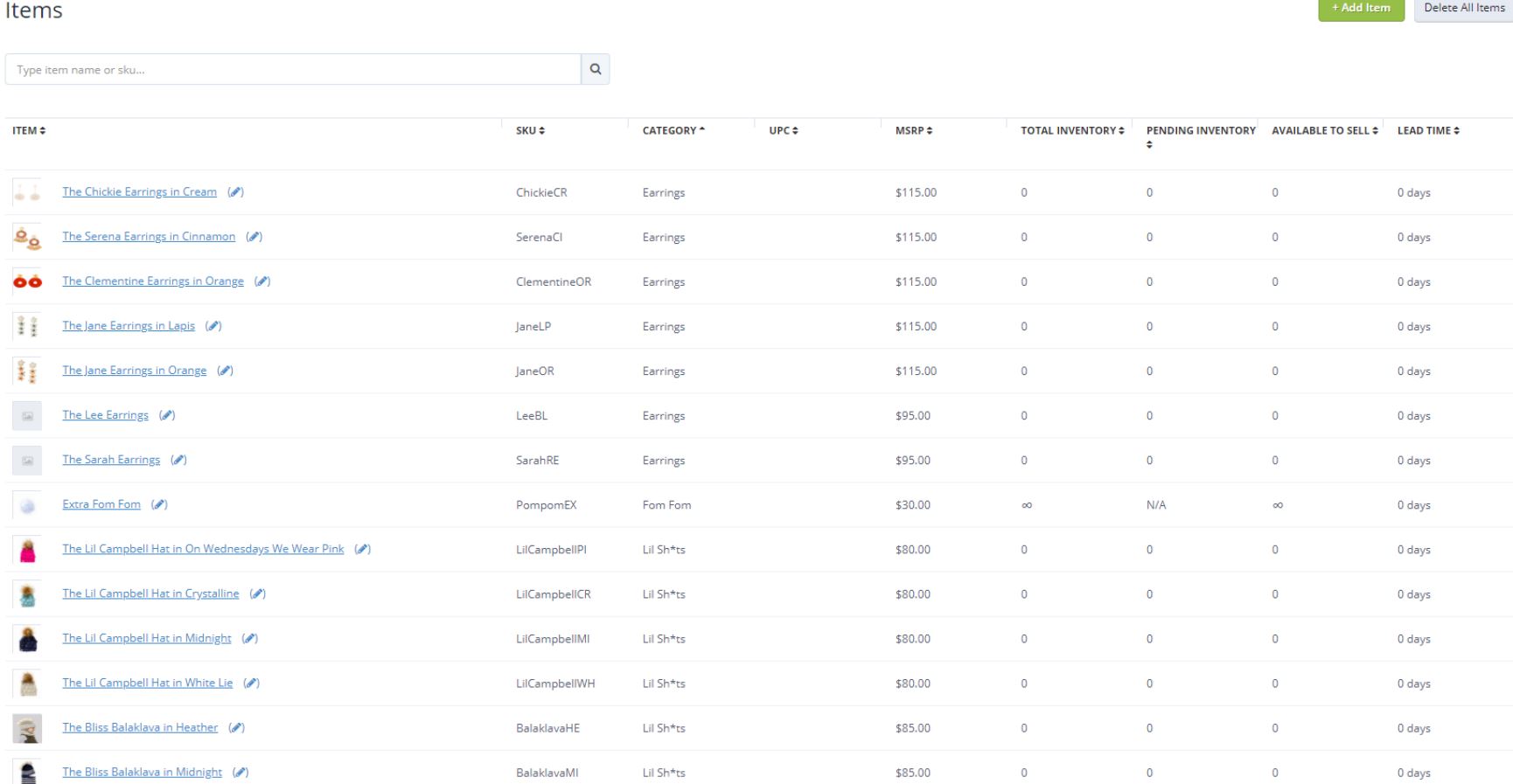Click thumbnail of The Jane Earrings in Lapis
The height and width of the screenshot is (784, 1513).
[x=27, y=326]
